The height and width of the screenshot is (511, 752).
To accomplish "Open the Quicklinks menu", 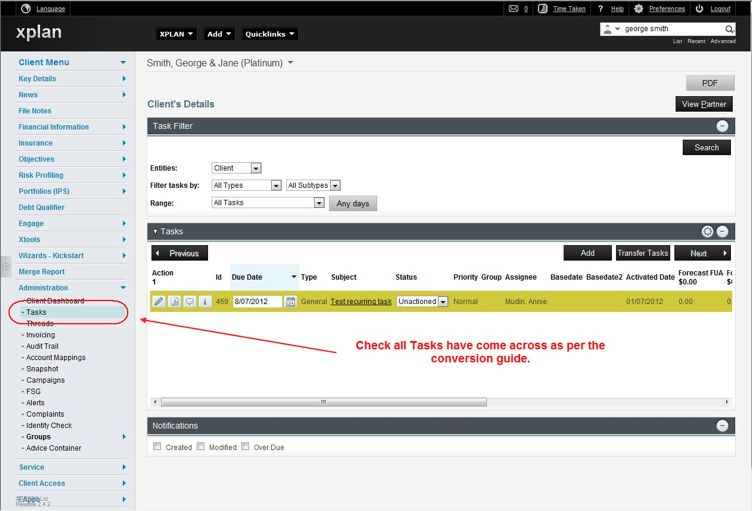I will (269, 34).
